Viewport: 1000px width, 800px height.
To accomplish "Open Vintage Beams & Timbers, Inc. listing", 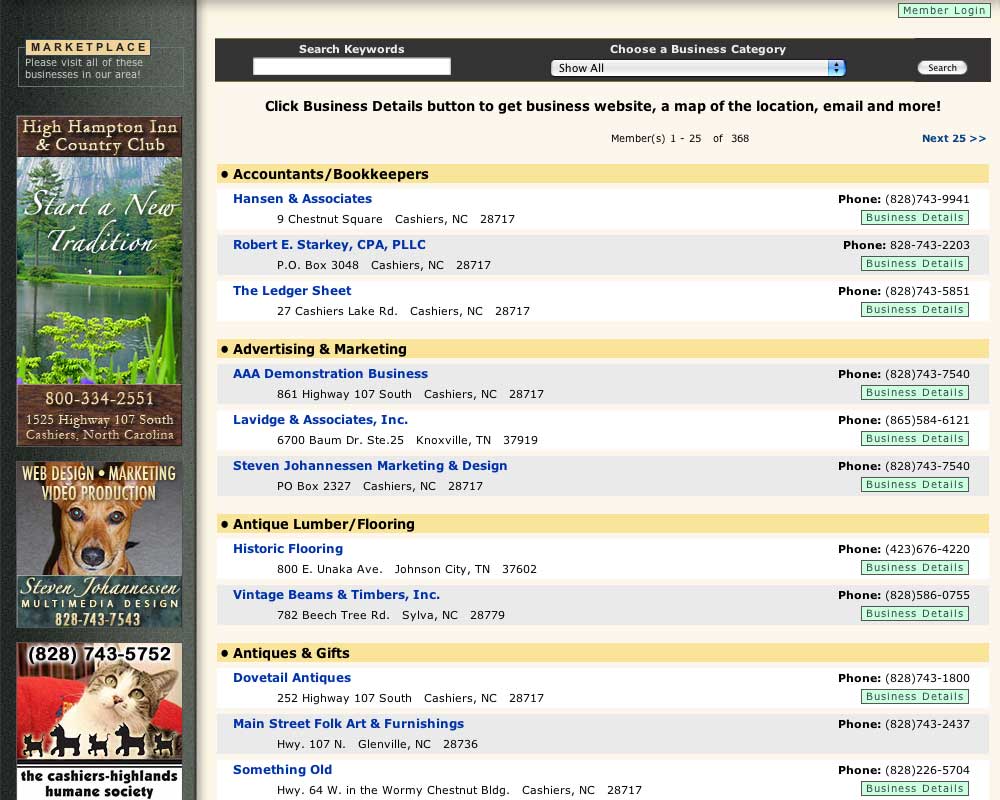I will click(x=336, y=594).
